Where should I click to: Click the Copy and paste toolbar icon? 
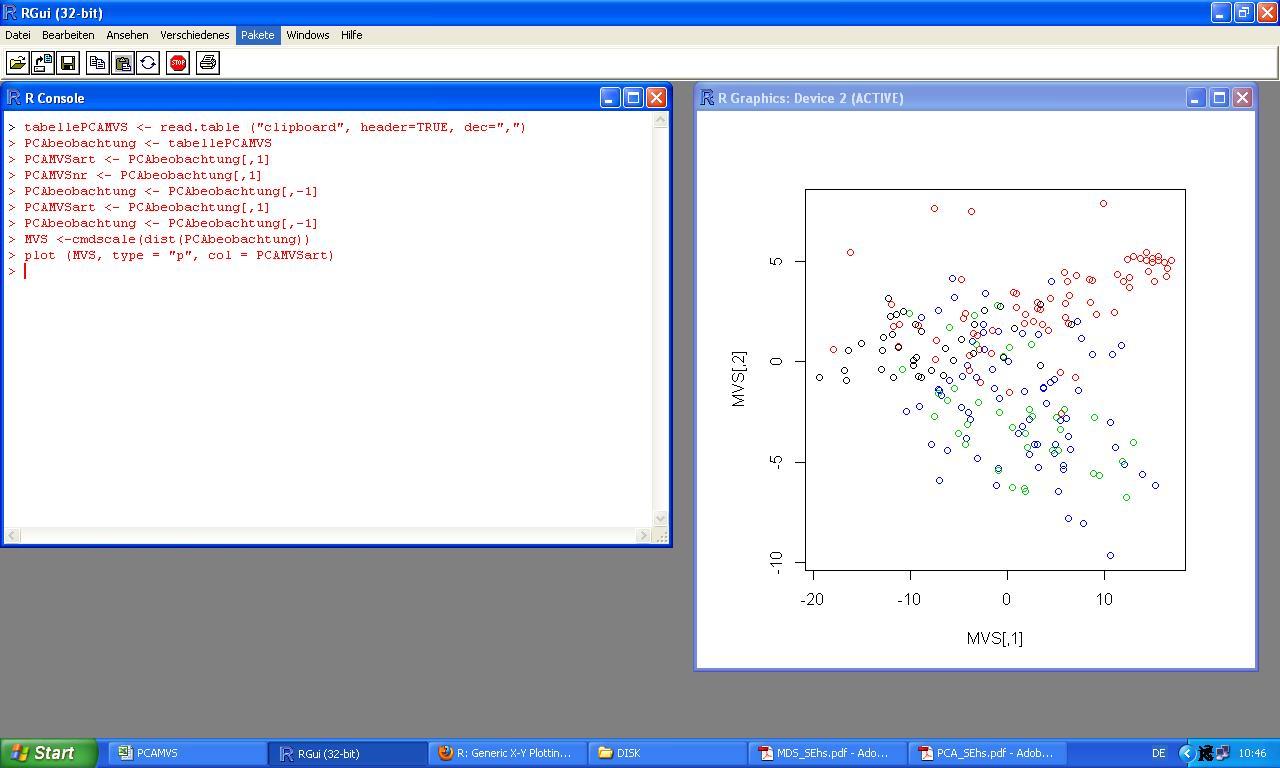(x=148, y=63)
